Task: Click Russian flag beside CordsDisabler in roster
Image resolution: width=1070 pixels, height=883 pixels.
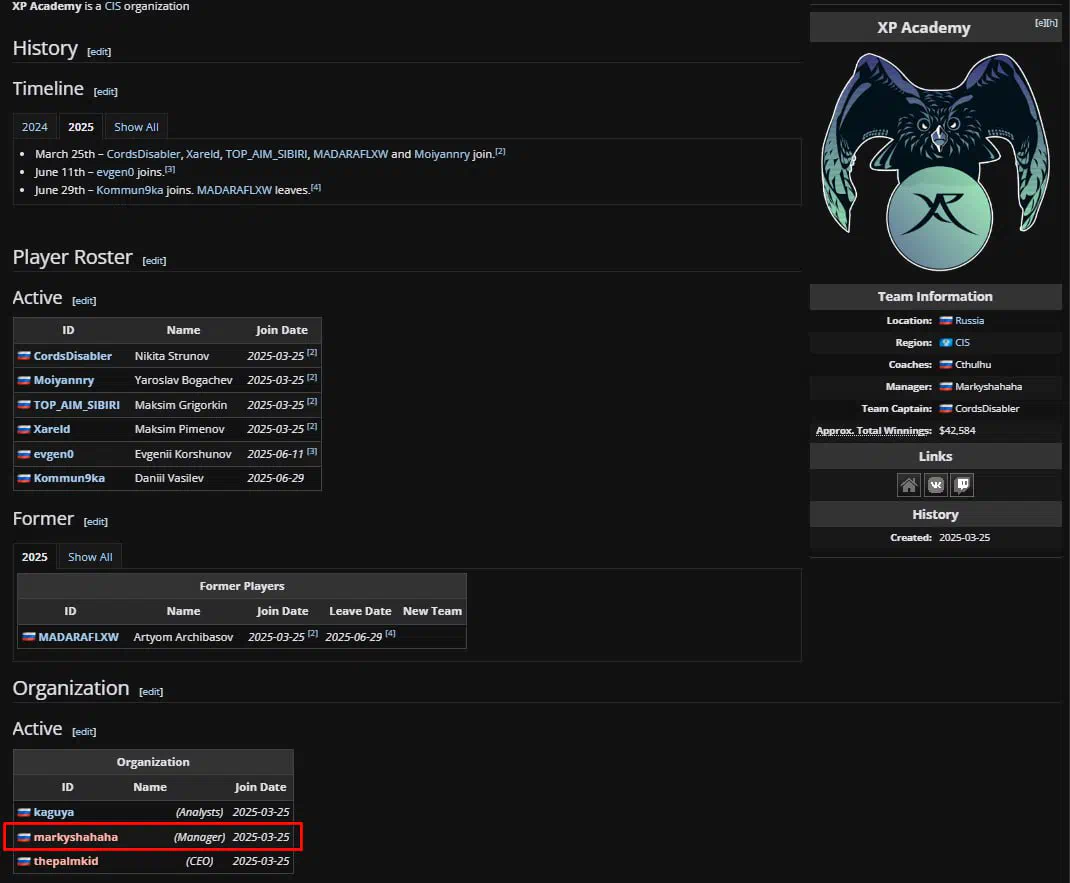Action: (x=24, y=356)
